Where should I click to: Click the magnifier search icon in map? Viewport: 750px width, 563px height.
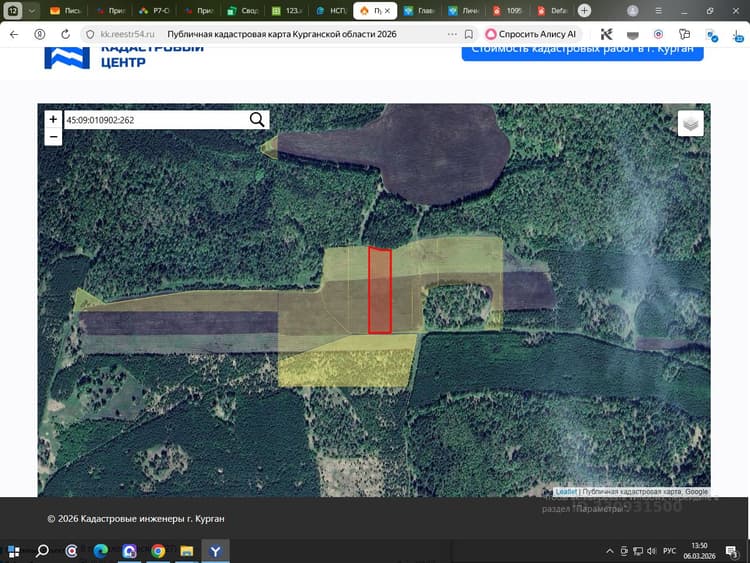click(257, 120)
